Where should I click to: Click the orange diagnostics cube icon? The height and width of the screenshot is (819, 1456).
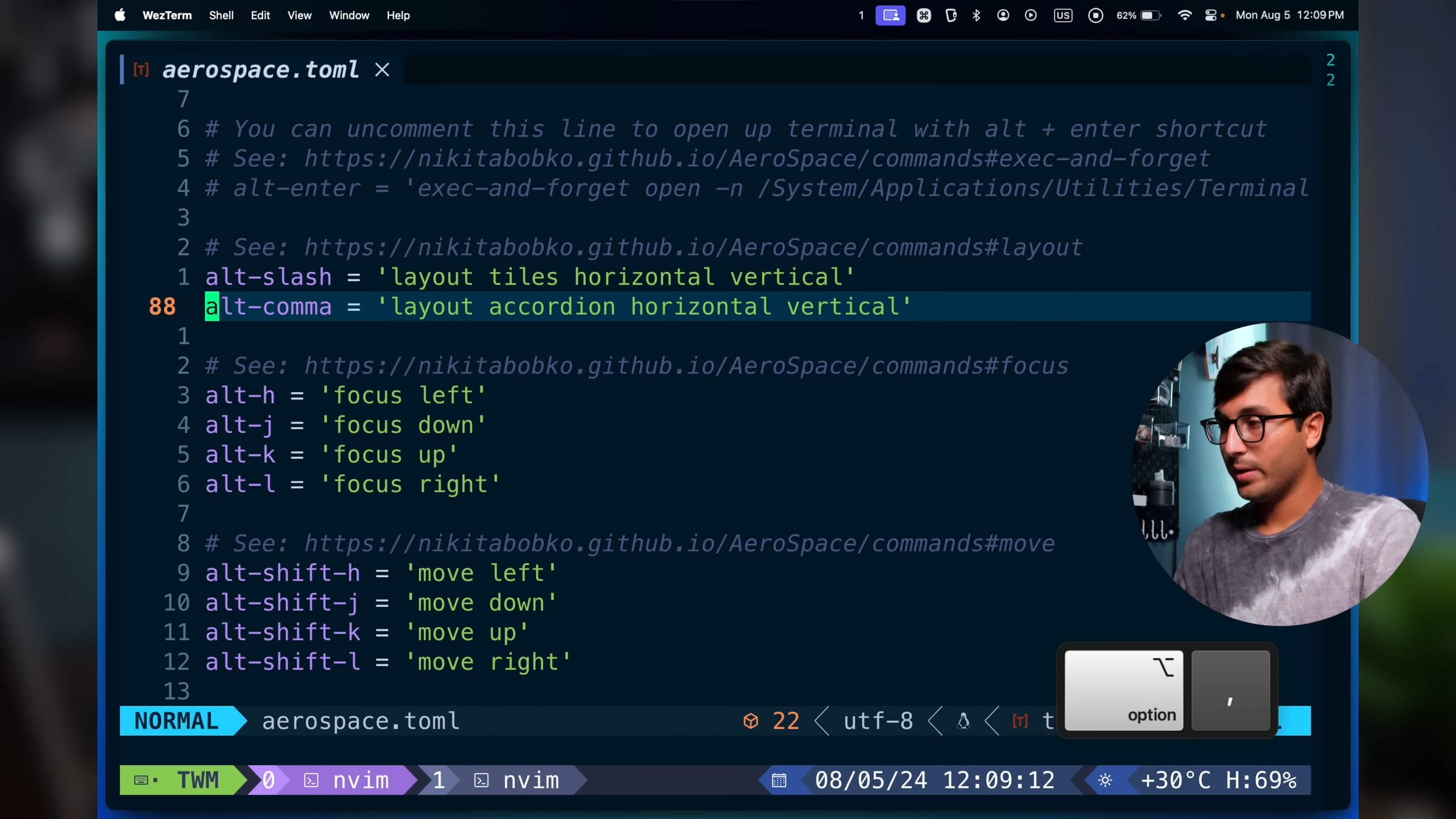(x=751, y=721)
